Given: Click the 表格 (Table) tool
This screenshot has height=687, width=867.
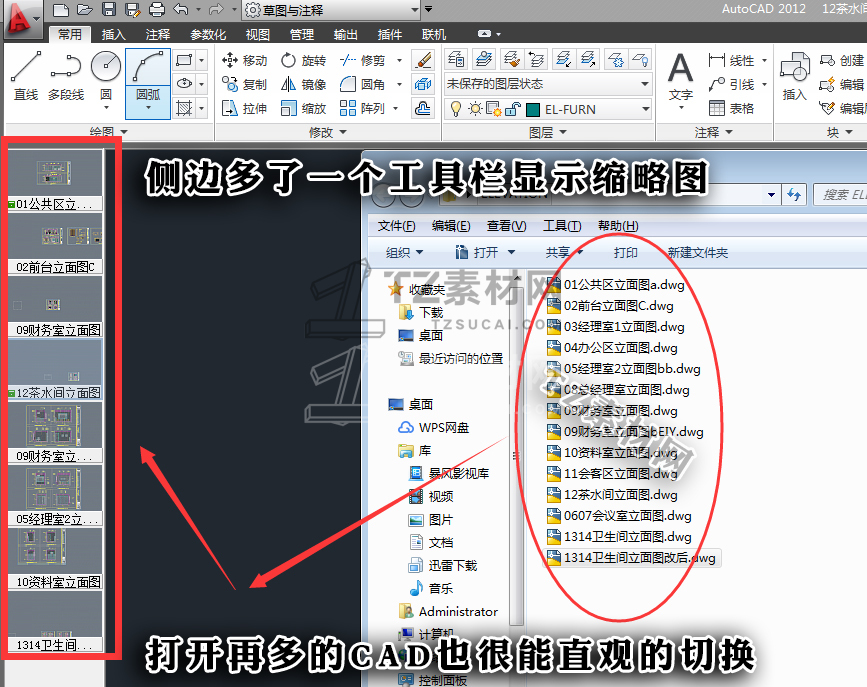Looking at the screenshot, I should pos(731,108).
